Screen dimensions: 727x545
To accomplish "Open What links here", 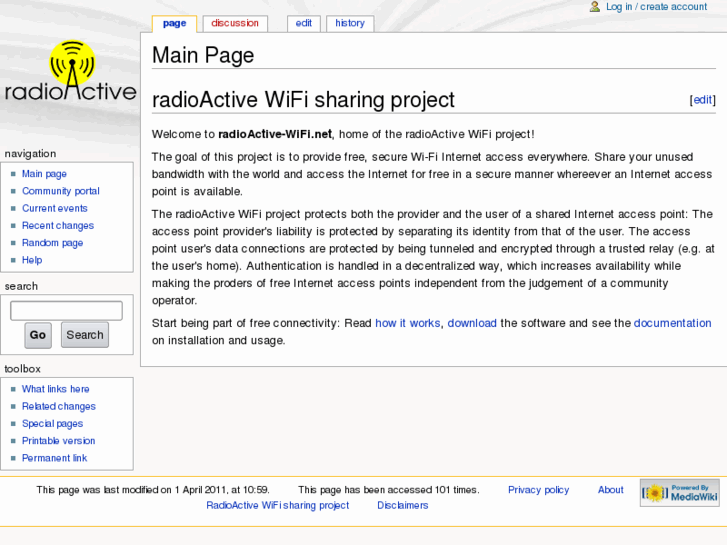I will pyautogui.click(x=56, y=389).
